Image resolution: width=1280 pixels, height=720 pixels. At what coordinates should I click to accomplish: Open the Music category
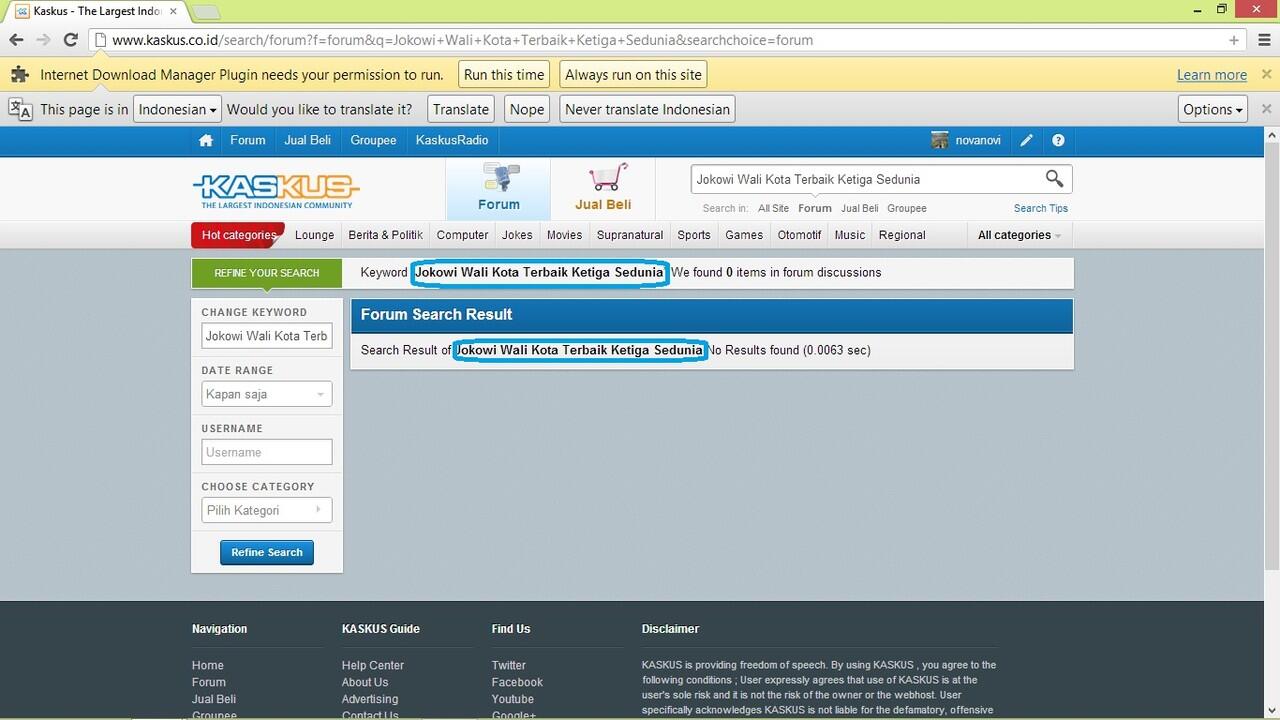(850, 235)
